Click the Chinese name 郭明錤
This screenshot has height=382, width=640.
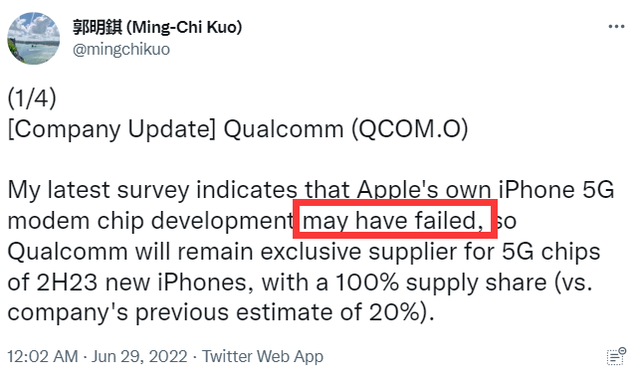(98, 27)
